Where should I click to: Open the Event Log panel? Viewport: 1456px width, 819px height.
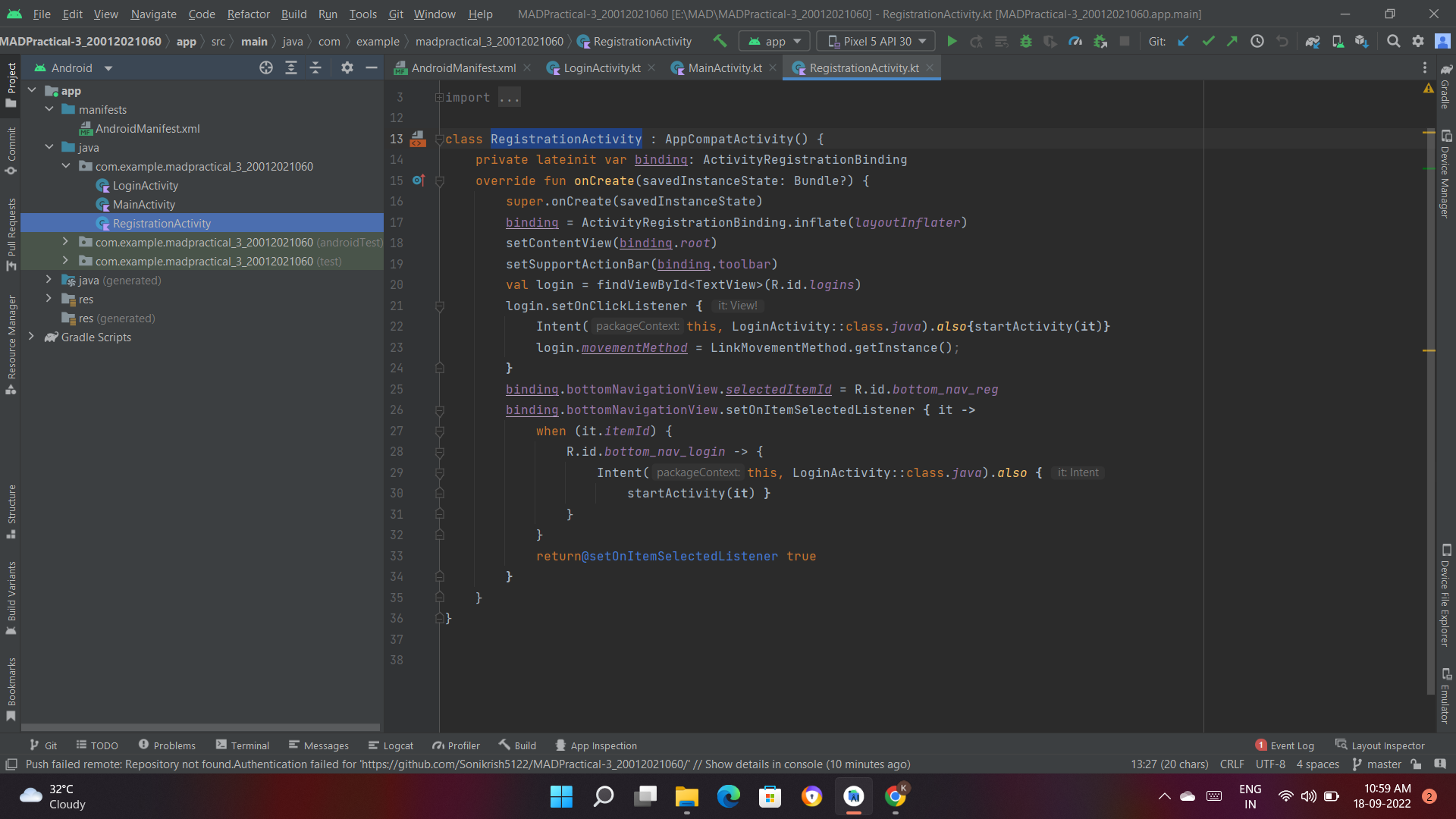[x=1285, y=745]
